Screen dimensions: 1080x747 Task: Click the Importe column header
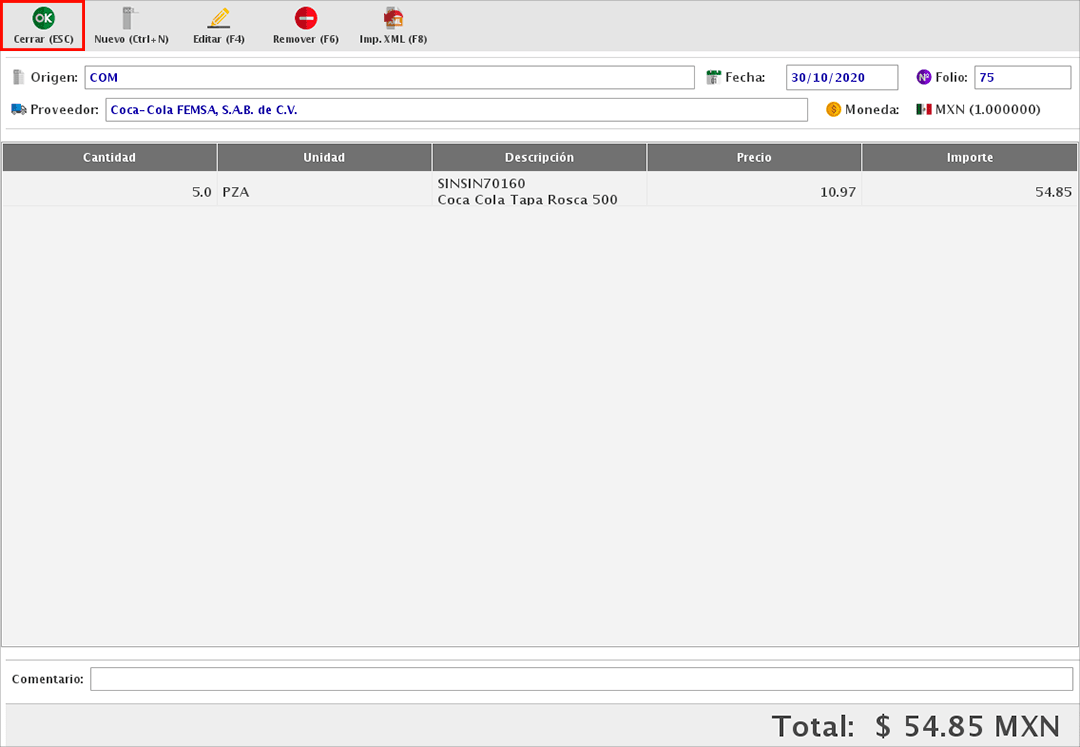(x=969, y=157)
